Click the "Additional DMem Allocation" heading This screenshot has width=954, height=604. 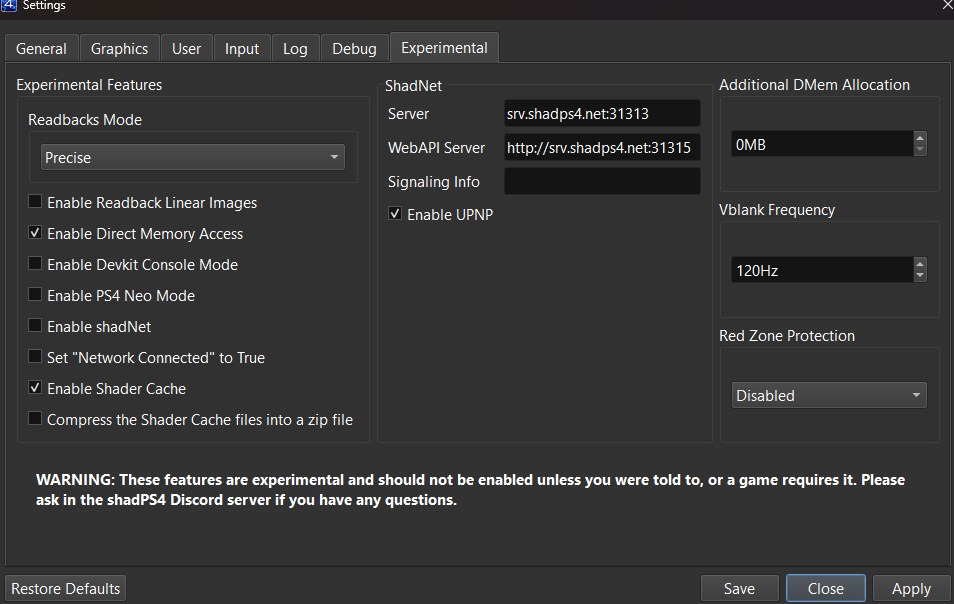[815, 85]
